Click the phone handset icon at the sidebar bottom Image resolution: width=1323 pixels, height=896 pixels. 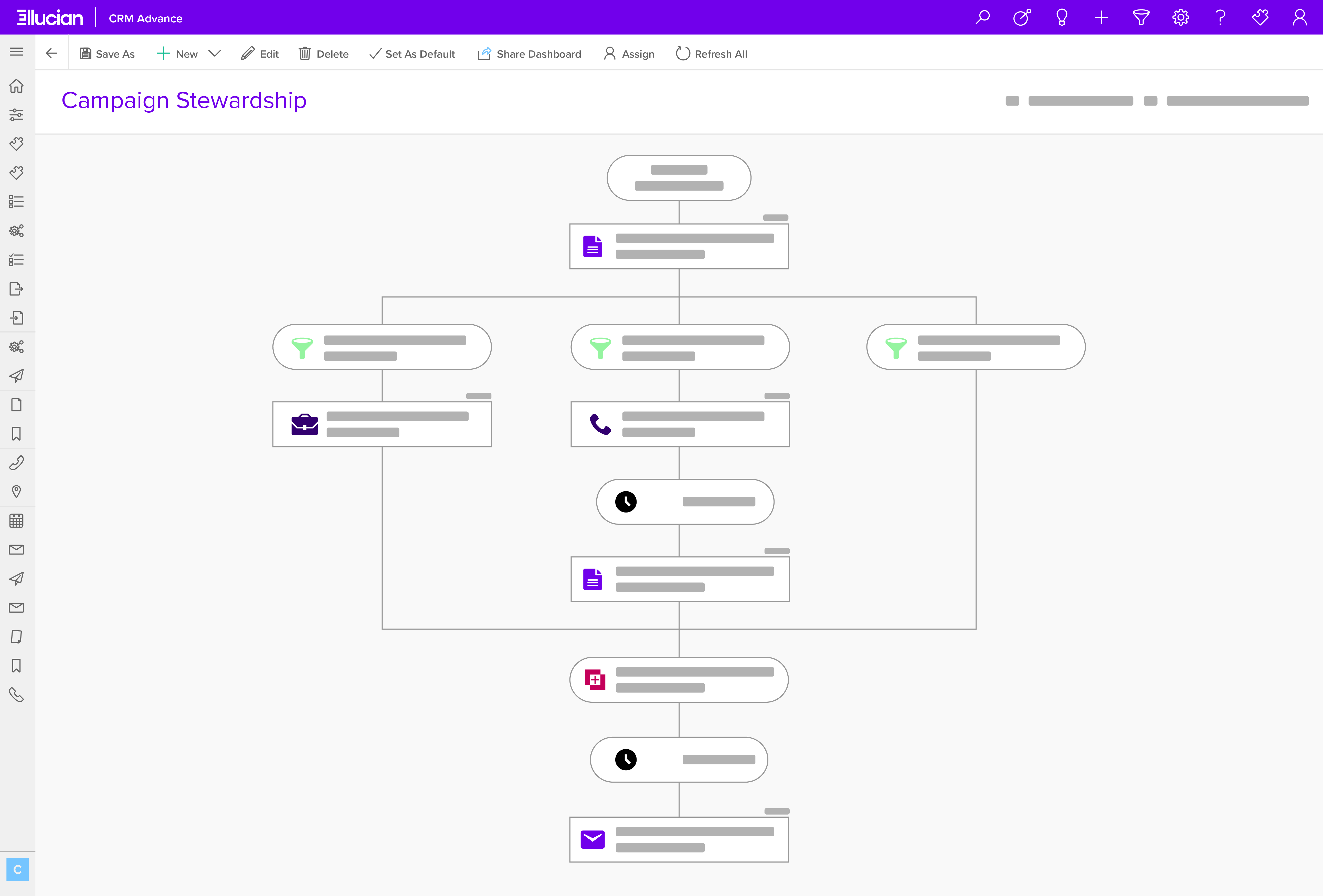tap(16, 695)
